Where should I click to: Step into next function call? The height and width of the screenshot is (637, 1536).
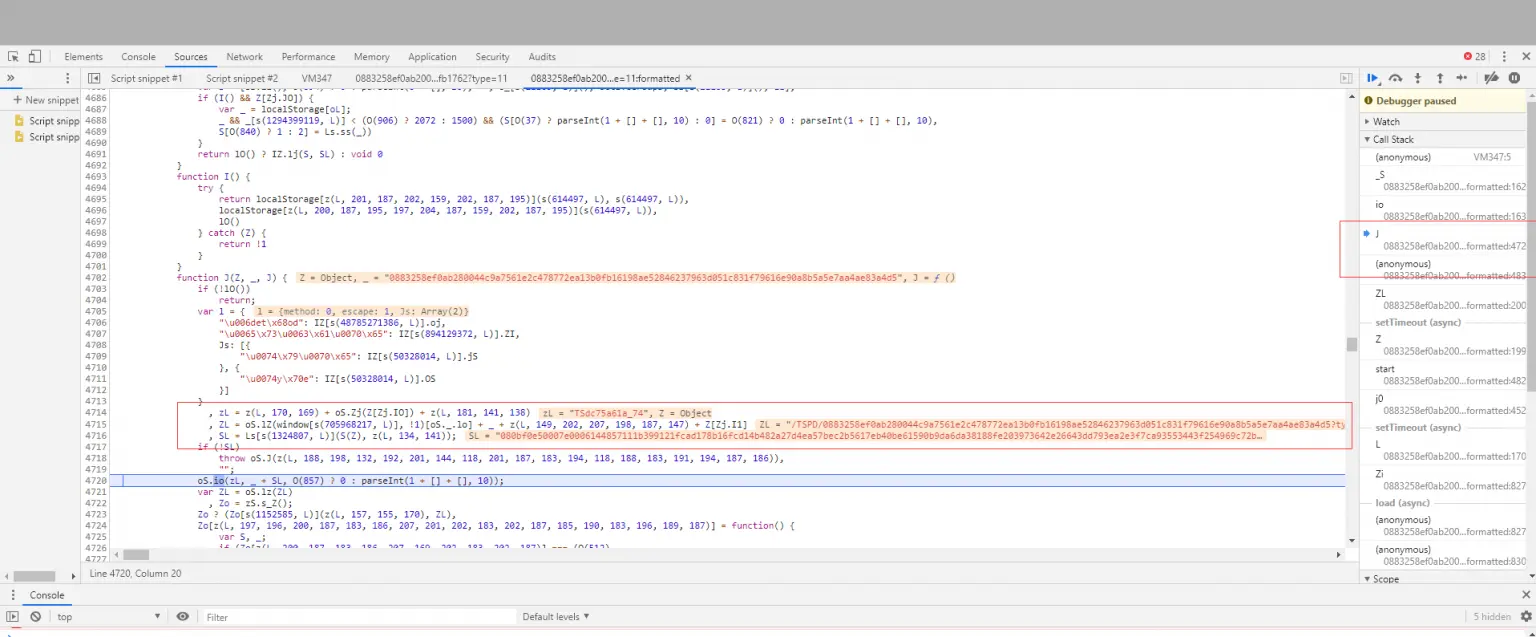[x=1418, y=78]
